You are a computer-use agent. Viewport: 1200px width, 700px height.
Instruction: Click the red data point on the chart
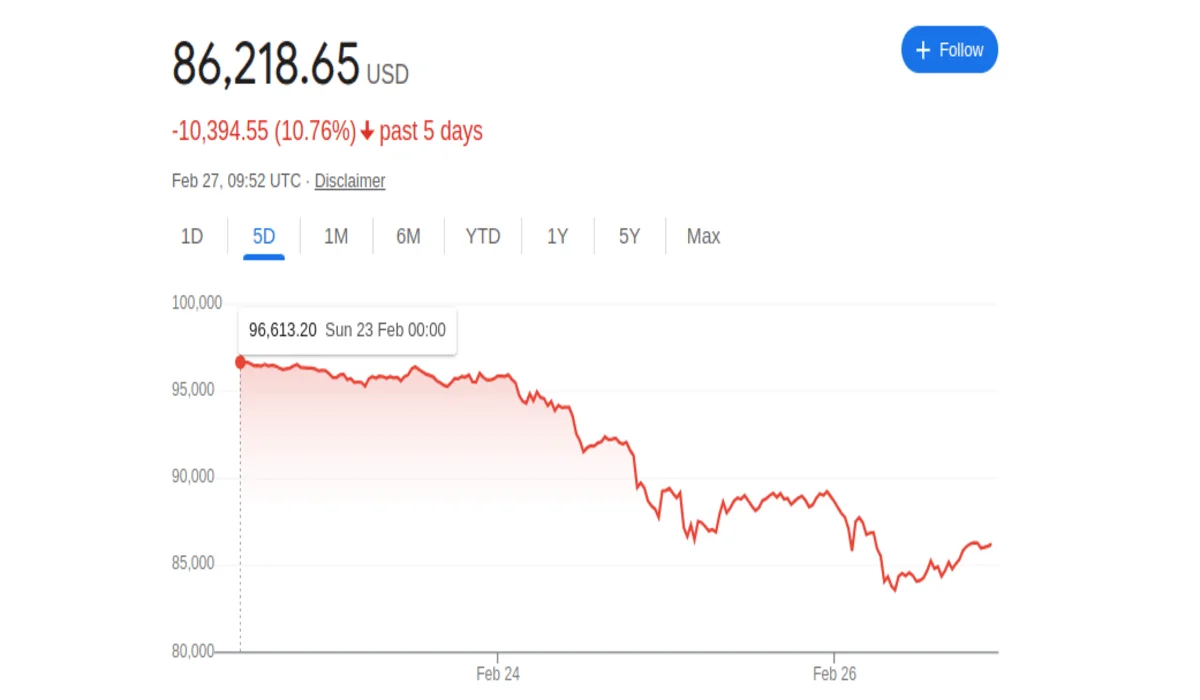click(x=240, y=362)
